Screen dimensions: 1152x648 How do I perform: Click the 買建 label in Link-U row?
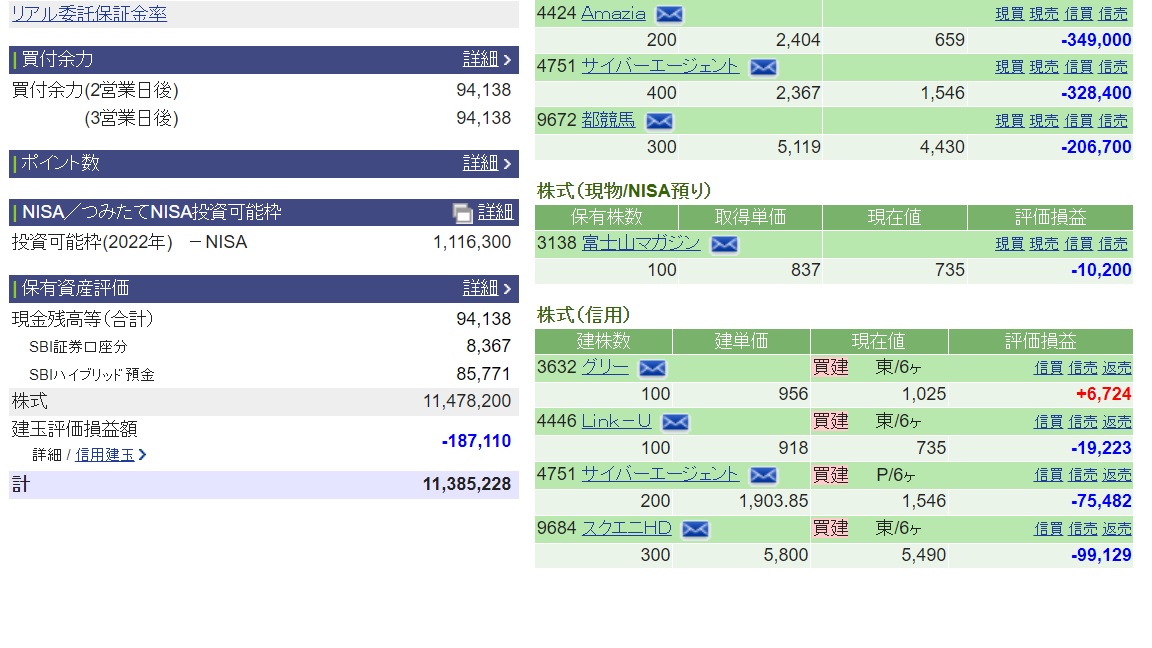tap(830, 421)
